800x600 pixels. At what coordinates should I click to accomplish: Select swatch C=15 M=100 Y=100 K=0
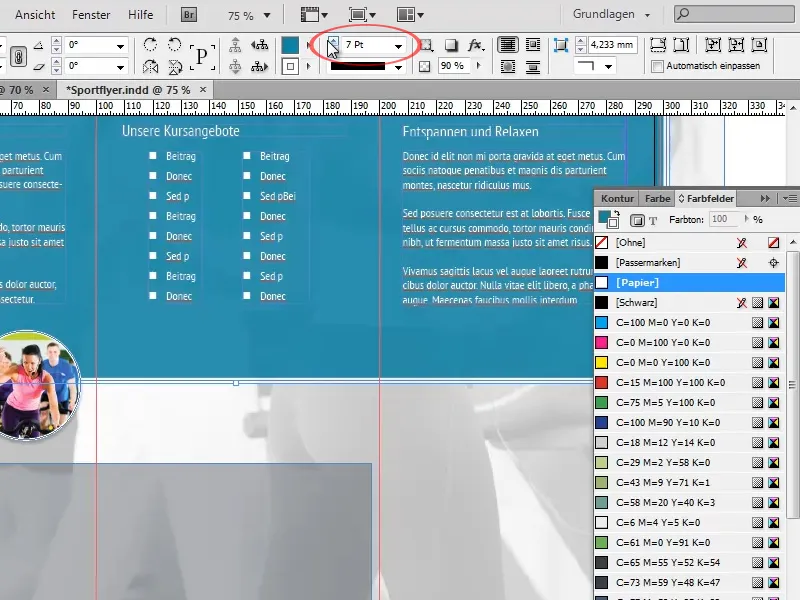pos(689,383)
